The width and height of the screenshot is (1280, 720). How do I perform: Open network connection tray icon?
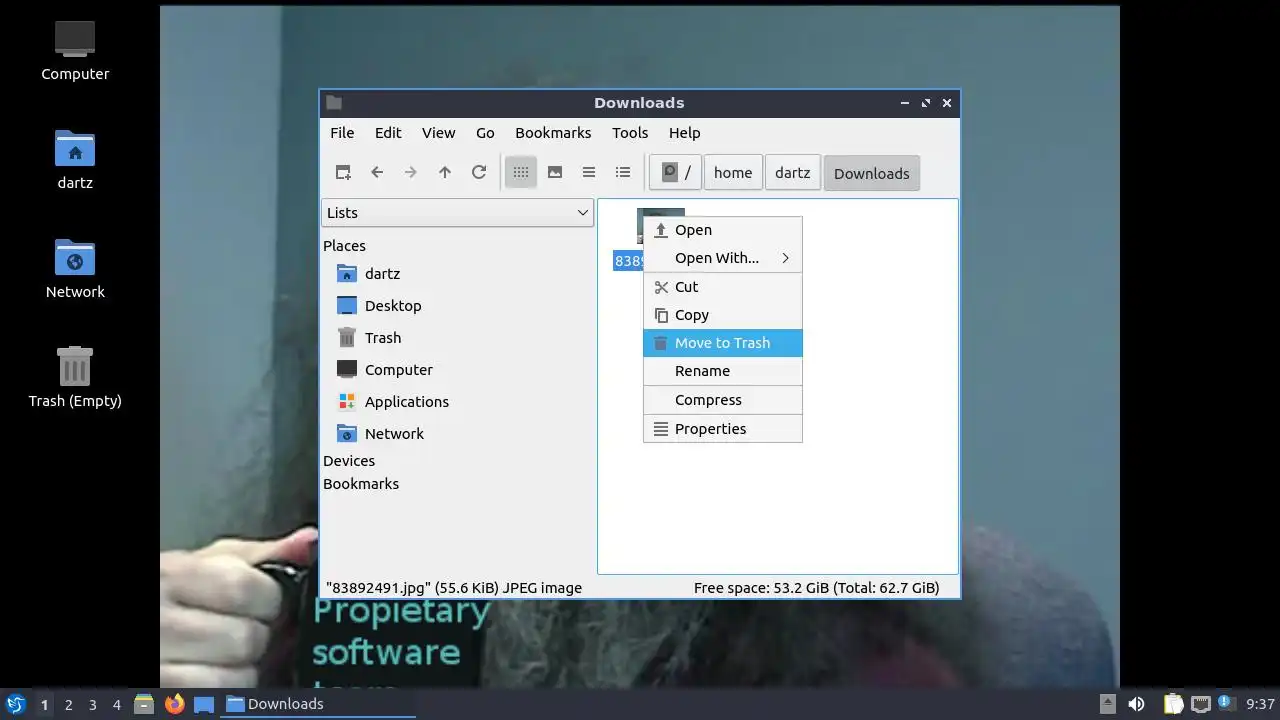[x=1201, y=704]
